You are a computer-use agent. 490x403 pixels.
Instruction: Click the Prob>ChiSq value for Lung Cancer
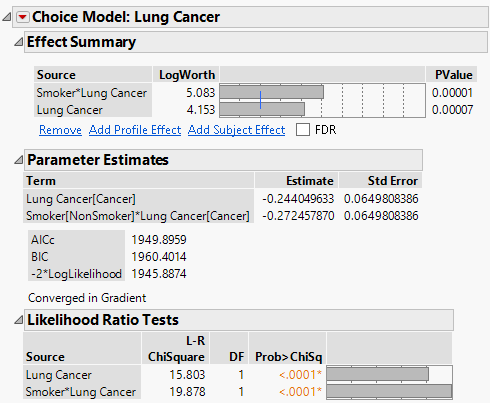(300, 375)
